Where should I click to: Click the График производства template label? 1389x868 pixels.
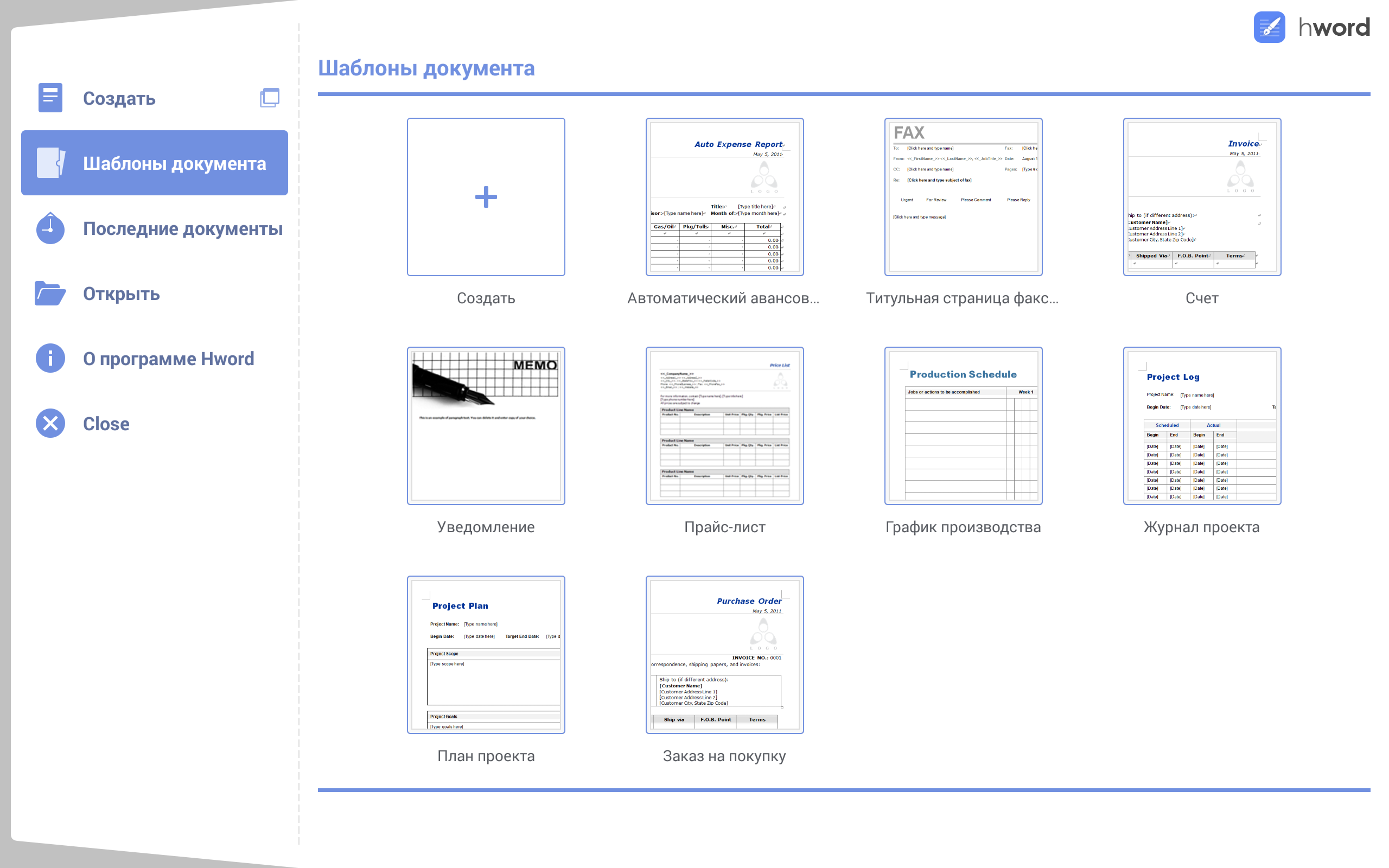963,527
